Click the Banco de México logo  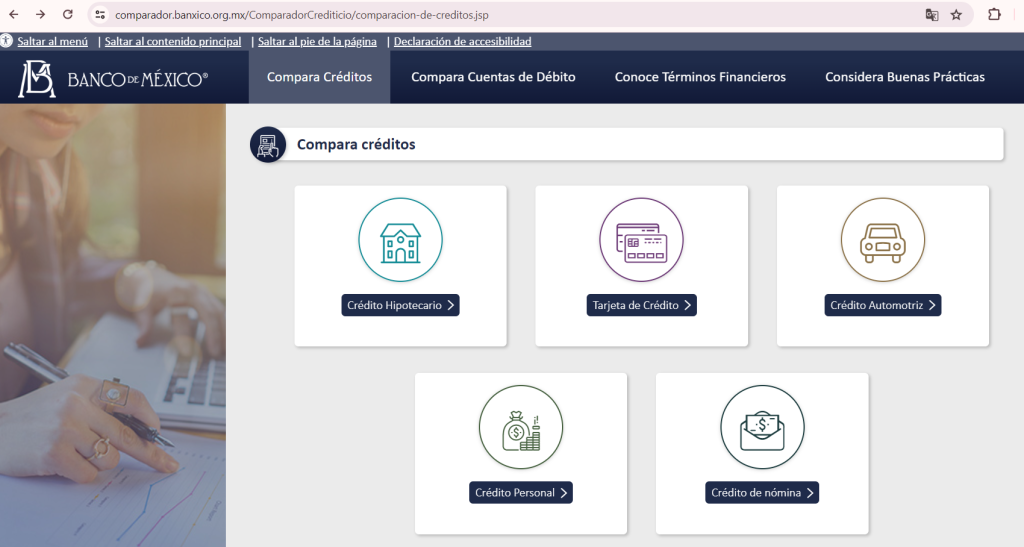[113, 78]
